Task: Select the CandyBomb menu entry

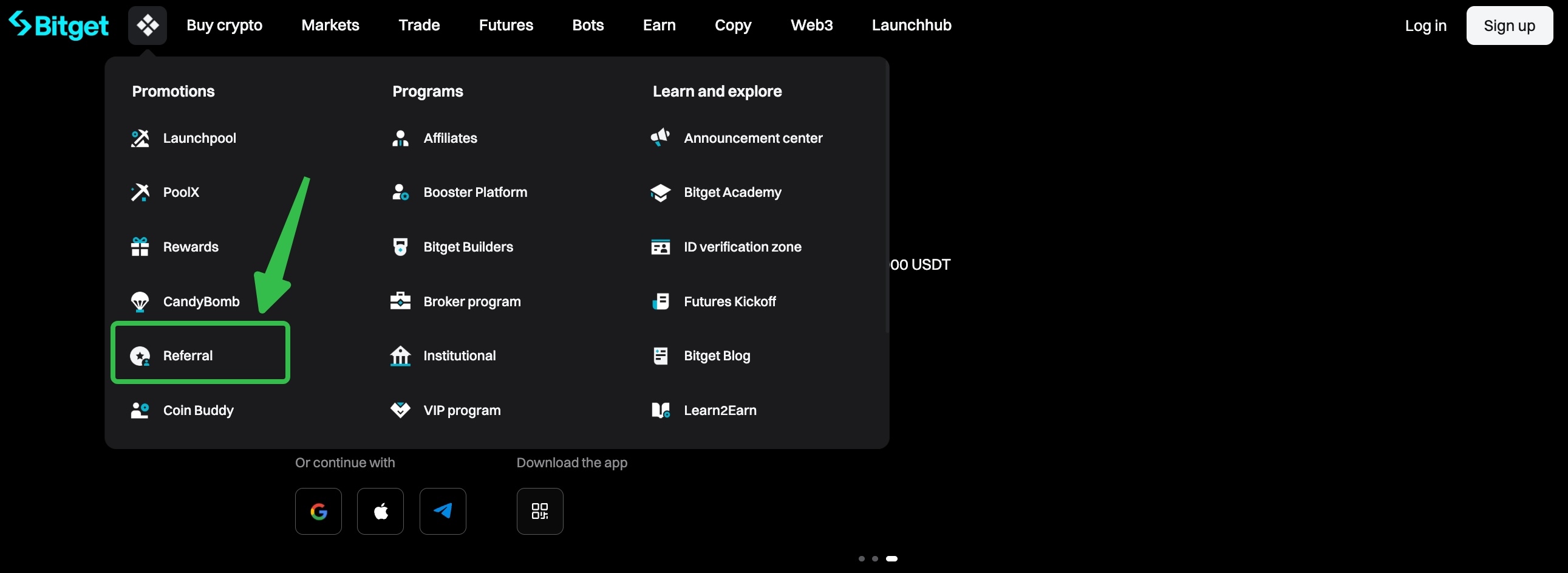Action: coord(202,301)
